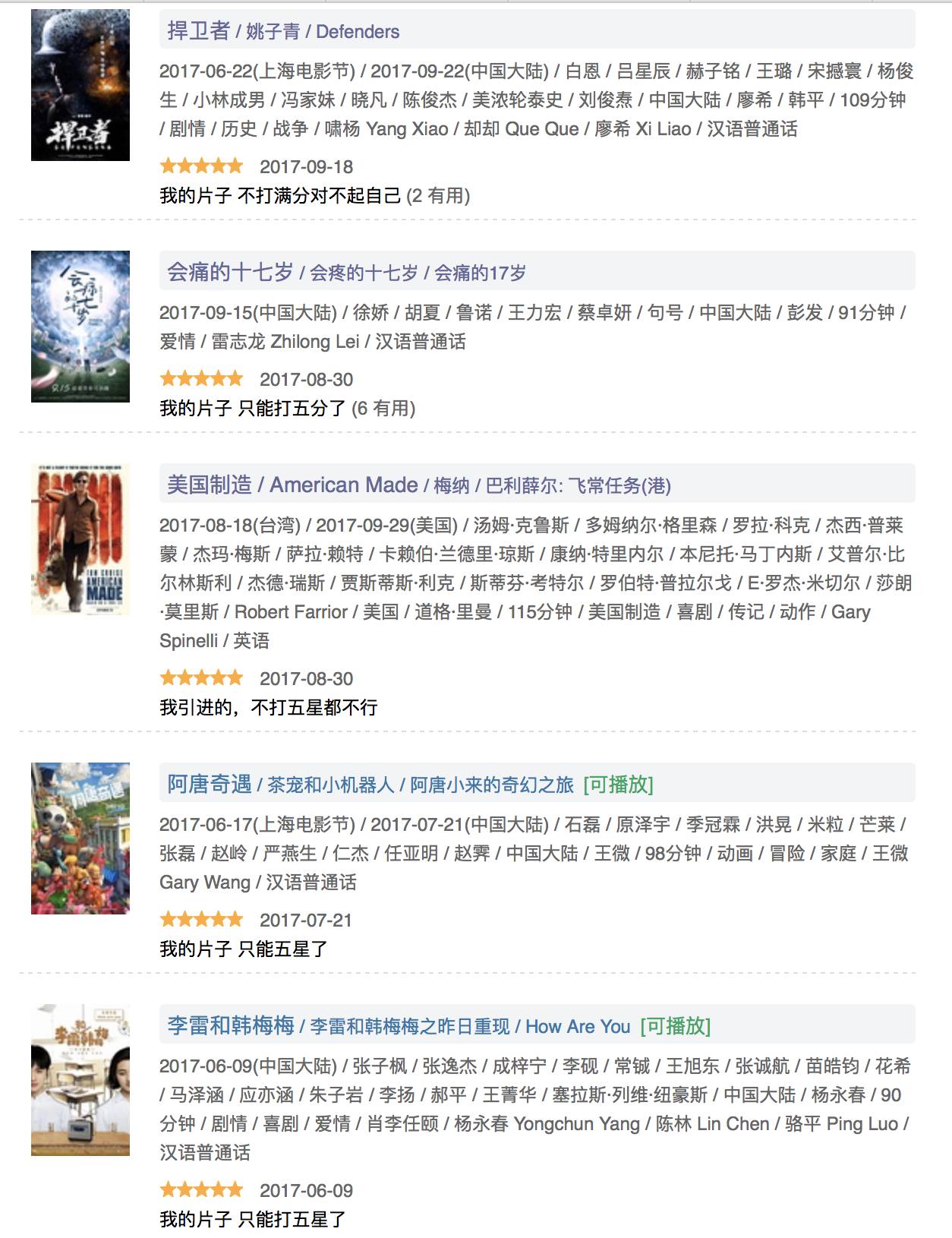Image resolution: width=952 pixels, height=1238 pixels.
Task: Click the comment 我引进的，不打五星都不行
Action: tap(269, 708)
